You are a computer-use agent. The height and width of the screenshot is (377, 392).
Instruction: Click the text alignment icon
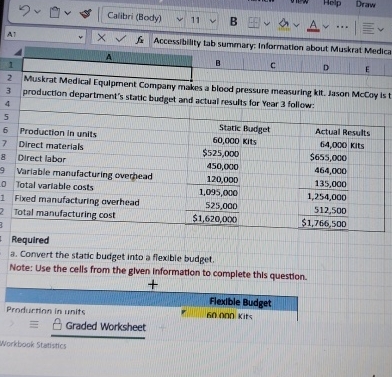coord(368,28)
